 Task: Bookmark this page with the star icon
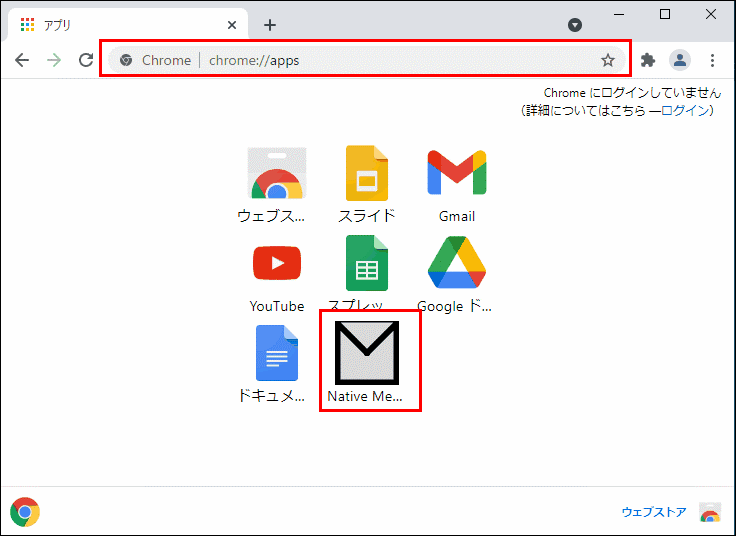click(608, 60)
